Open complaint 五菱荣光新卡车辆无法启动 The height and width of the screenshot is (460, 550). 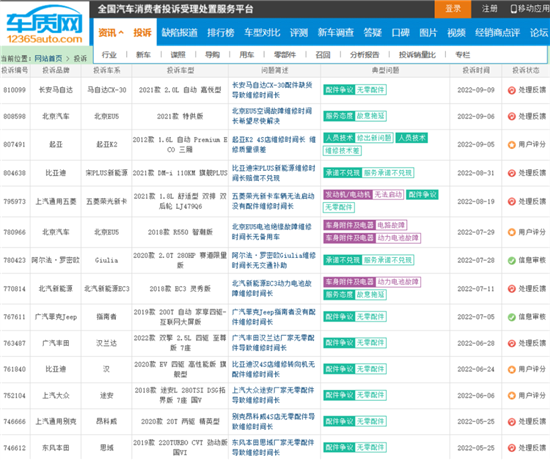coord(273,201)
